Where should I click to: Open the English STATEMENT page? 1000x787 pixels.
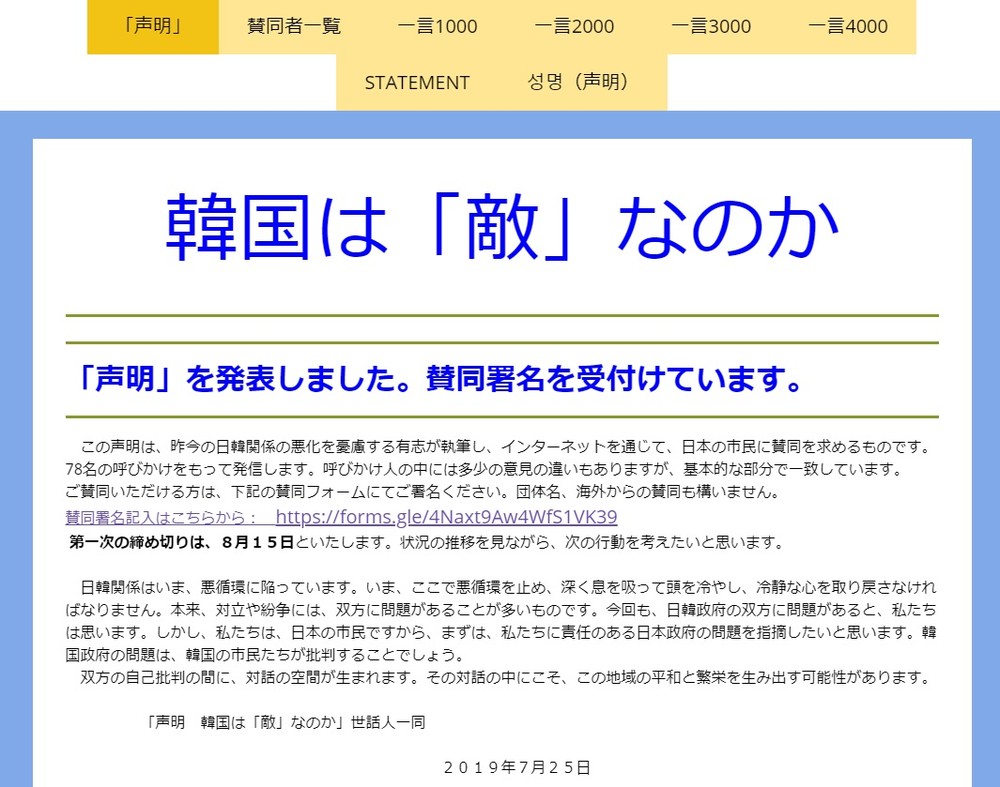coord(417,82)
